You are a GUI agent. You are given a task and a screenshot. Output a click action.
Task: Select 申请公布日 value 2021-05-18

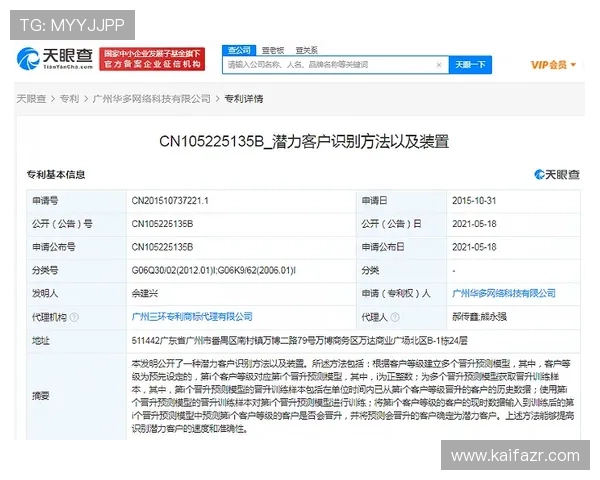tap(474, 247)
